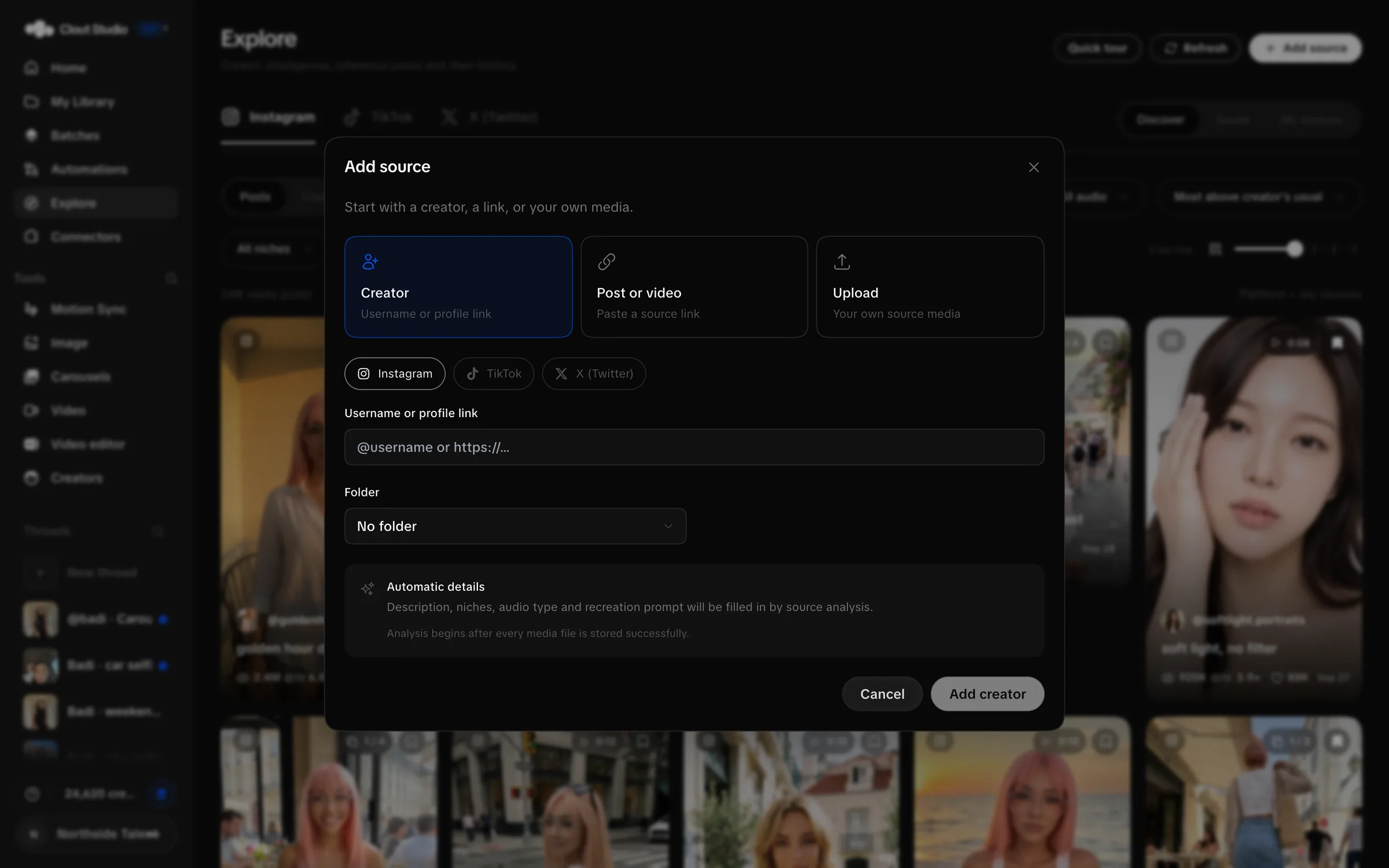Screen dimensions: 1389x868
Task: Click the Automatic details sparkle icon
Action: 368,589
